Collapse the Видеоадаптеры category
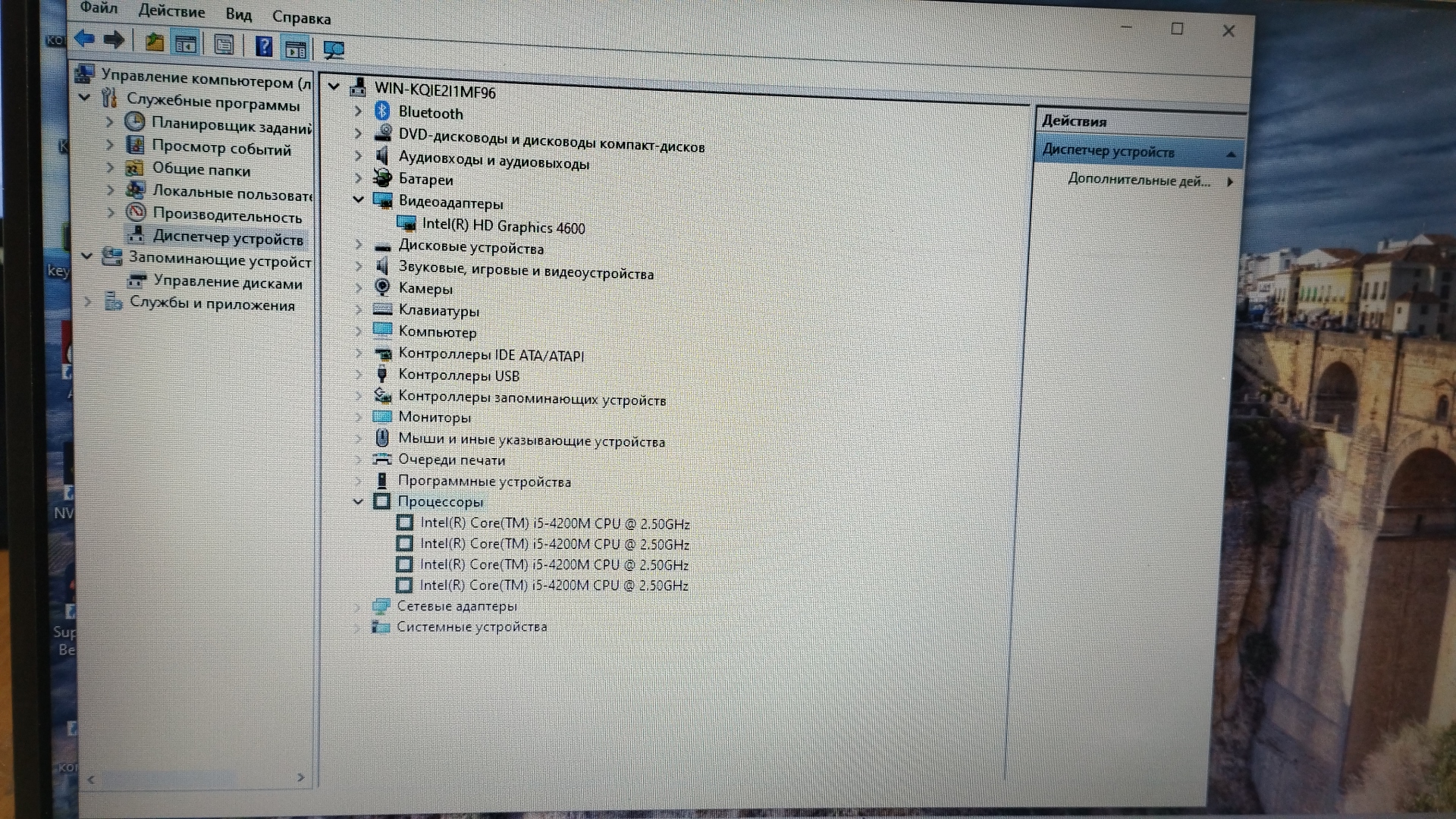The image size is (1456, 819). [x=359, y=199]
